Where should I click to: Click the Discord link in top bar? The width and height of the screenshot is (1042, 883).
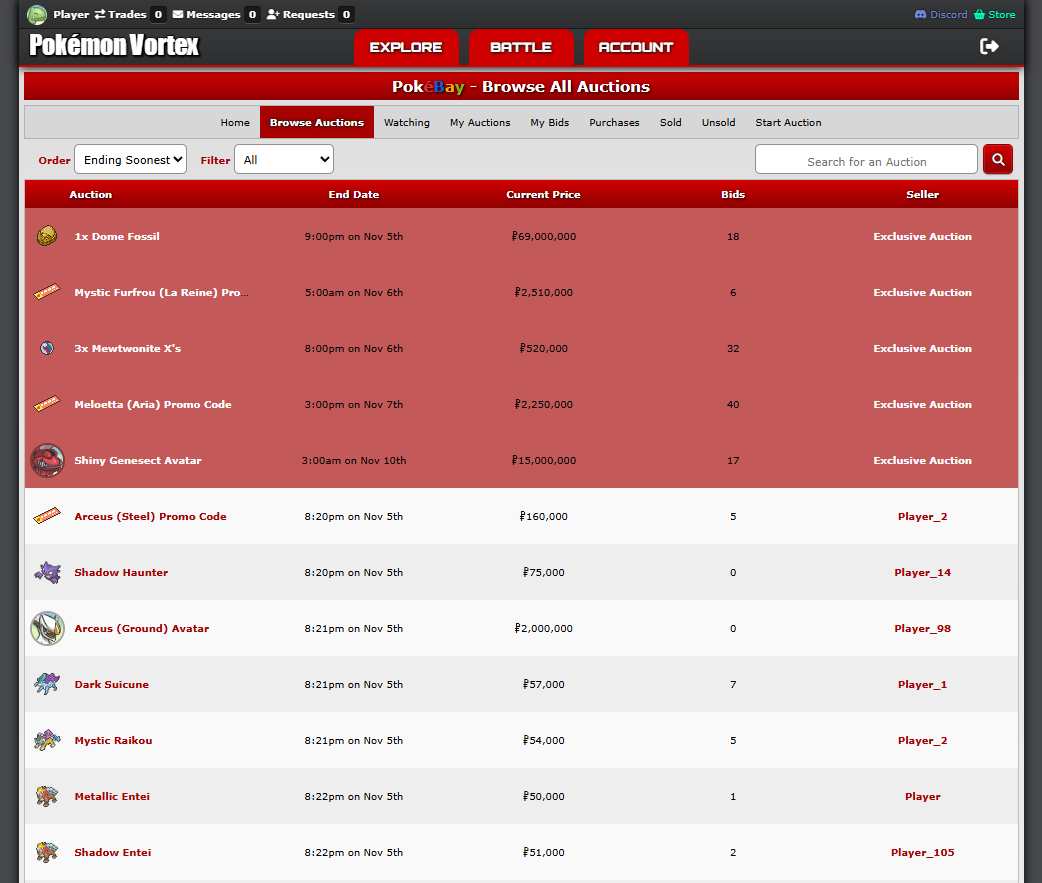(941, 14)
